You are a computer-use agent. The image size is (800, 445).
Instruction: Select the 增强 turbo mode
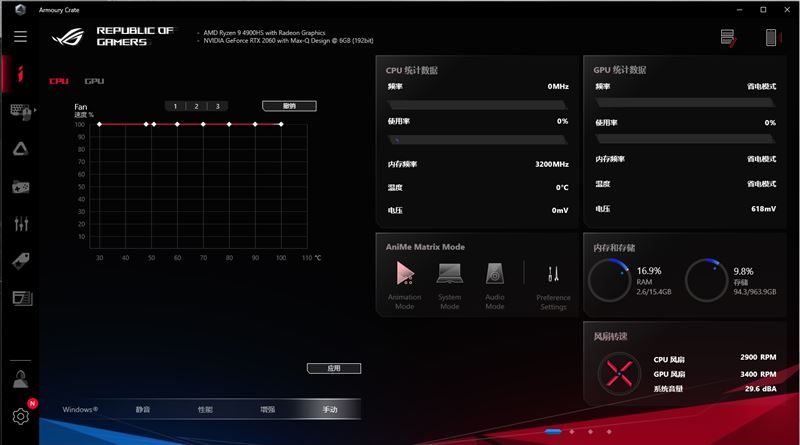(267, 409)
